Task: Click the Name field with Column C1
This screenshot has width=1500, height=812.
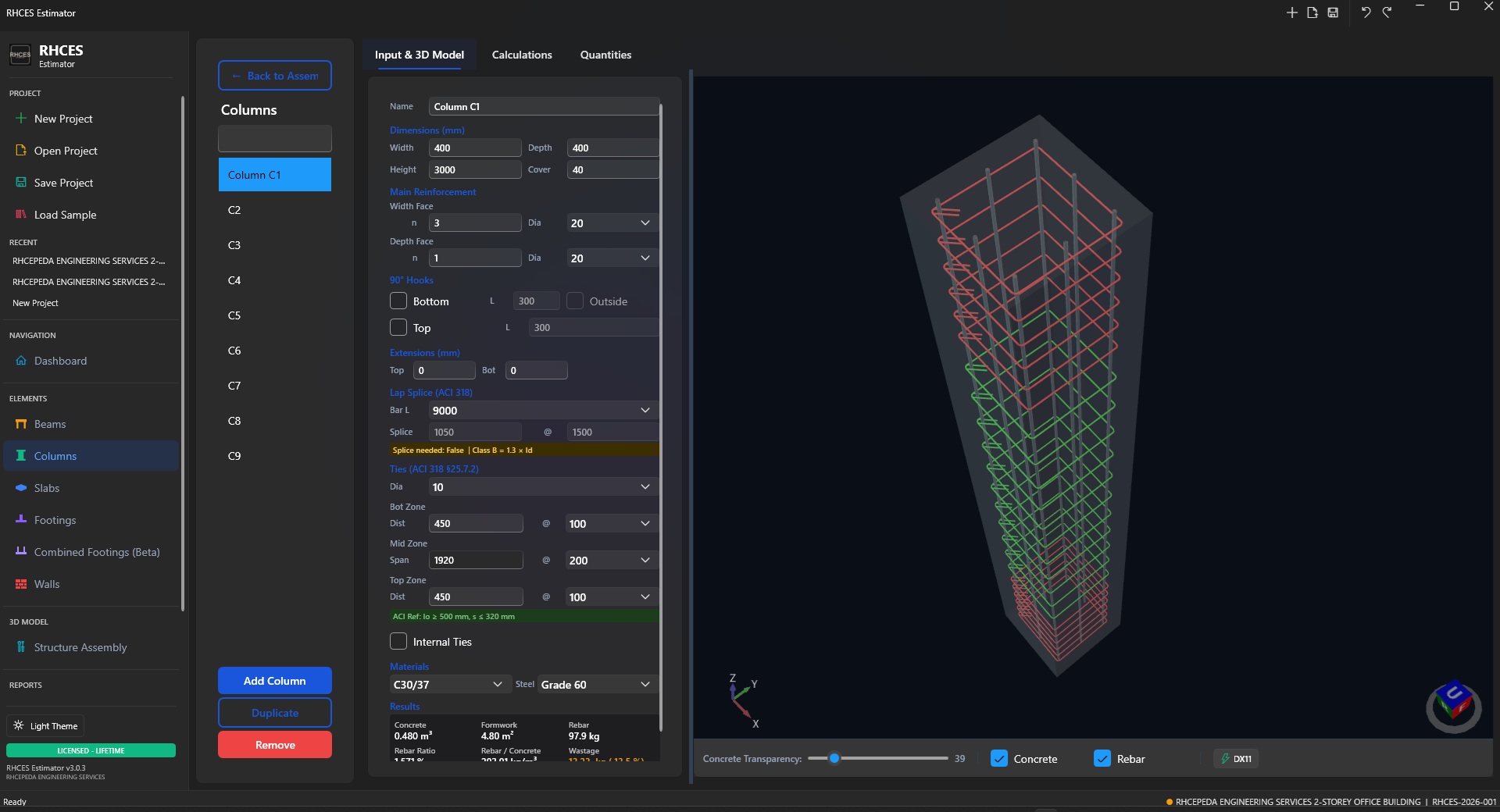Action: 544,107
